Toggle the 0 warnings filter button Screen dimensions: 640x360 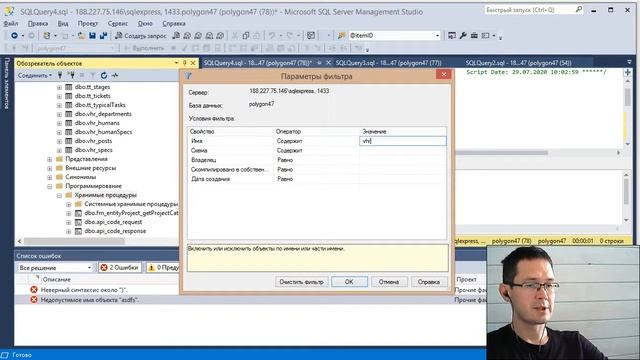coord(163,268)
